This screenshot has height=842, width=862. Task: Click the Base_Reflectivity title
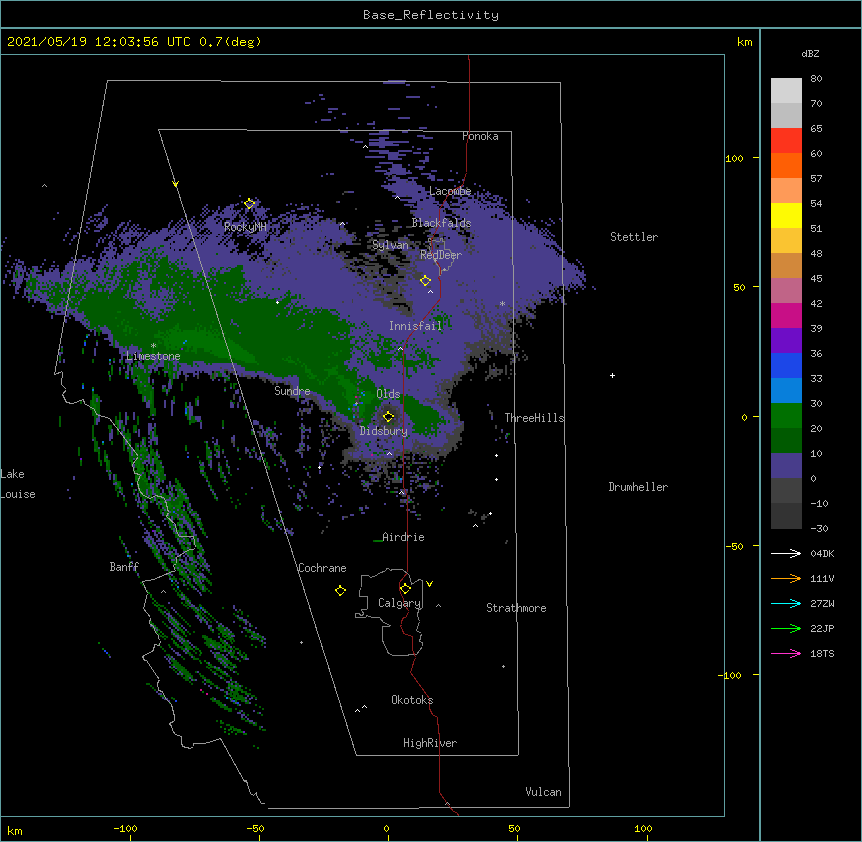pyautogui.click(x=431, y=15)
